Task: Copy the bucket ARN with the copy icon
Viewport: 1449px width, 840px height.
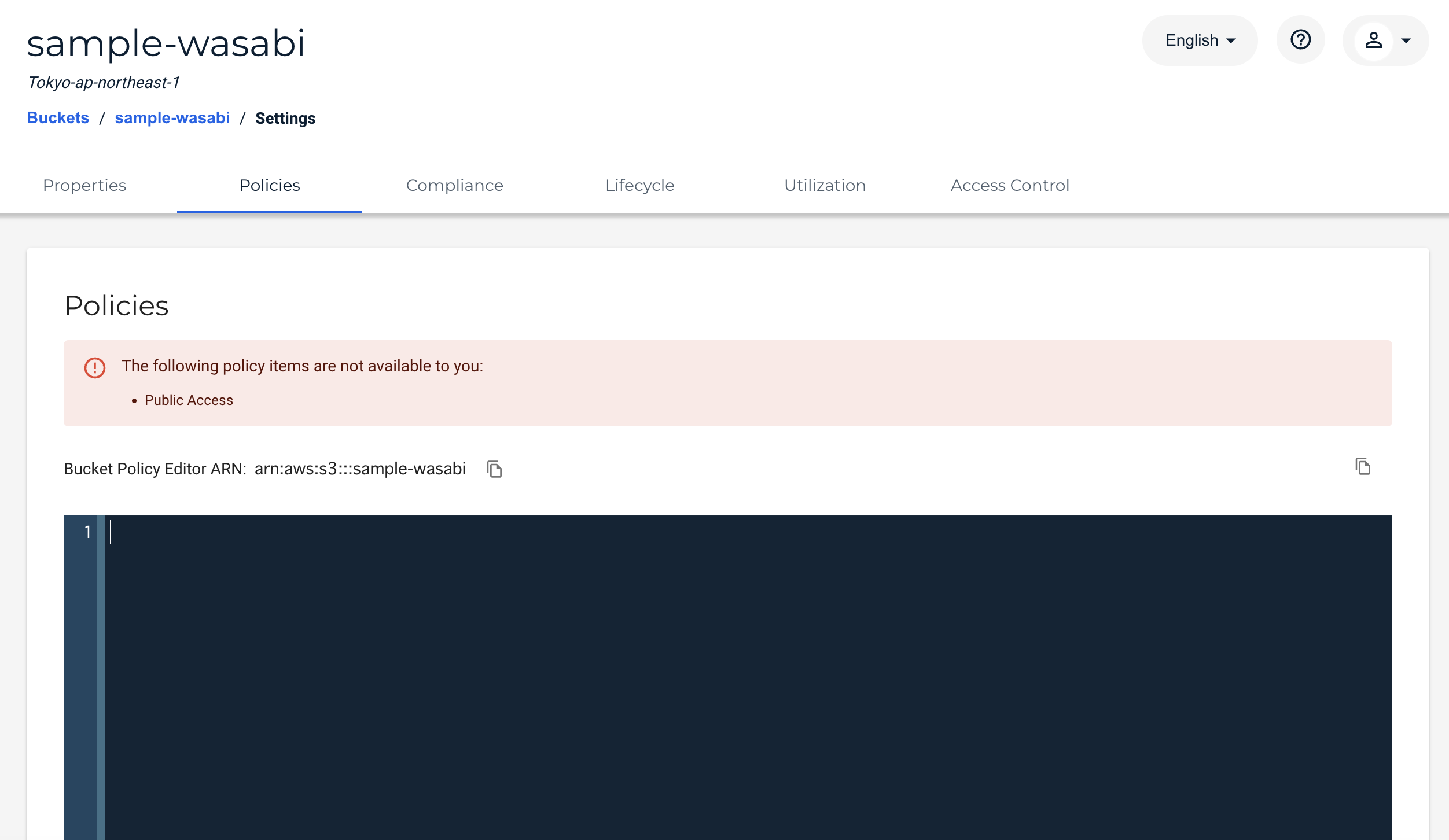Action: [494, 469]
